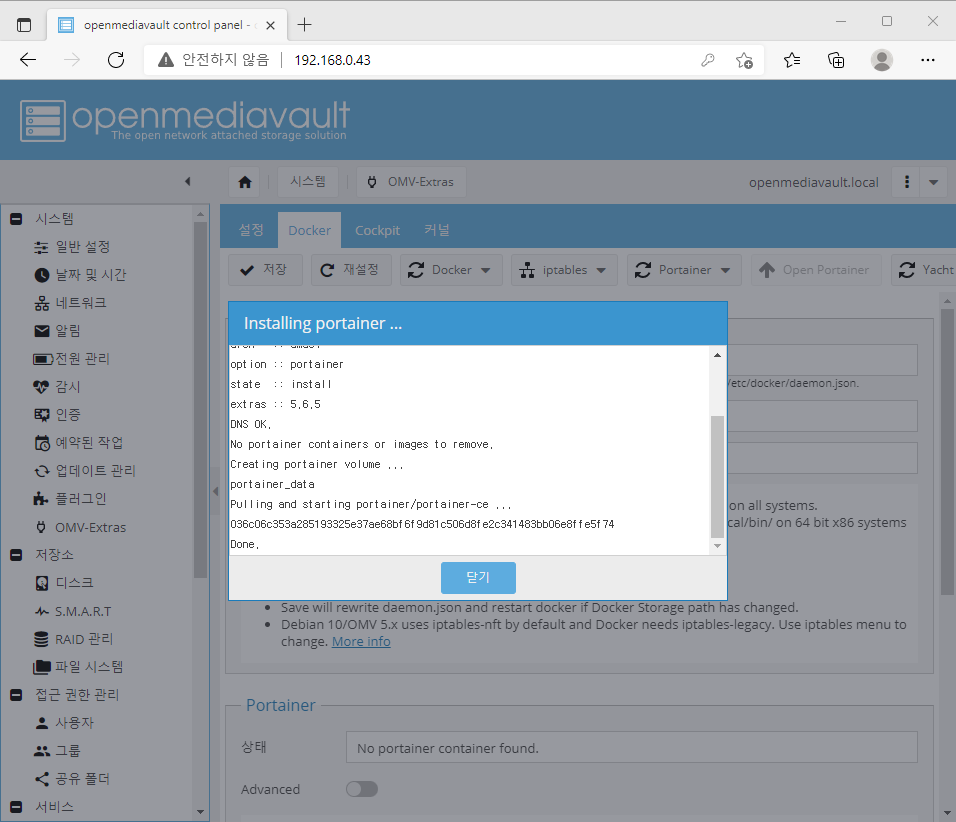Collapse the left navigation panel arrow
Image resolution: width=956 pixels, height=822 pixels.
[188, 182]
